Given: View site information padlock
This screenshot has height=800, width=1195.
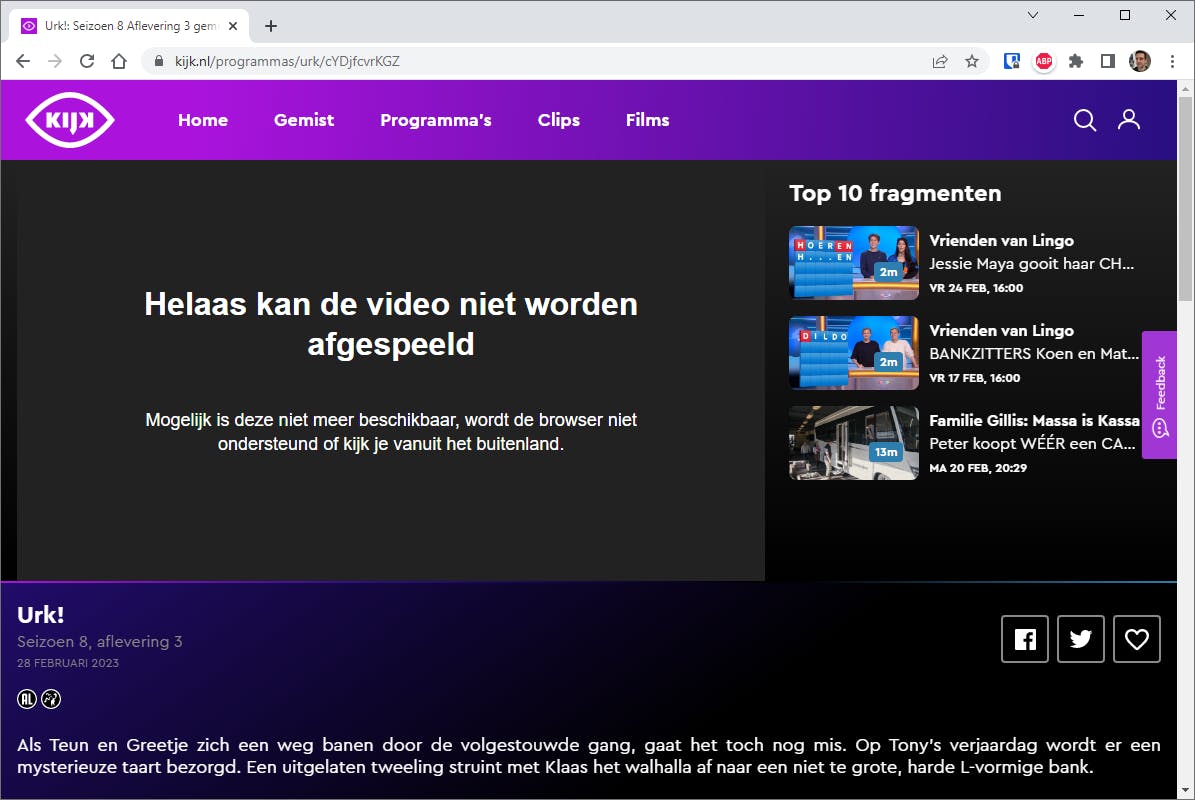Looking at the screenshot, I should tap(159, 61).
